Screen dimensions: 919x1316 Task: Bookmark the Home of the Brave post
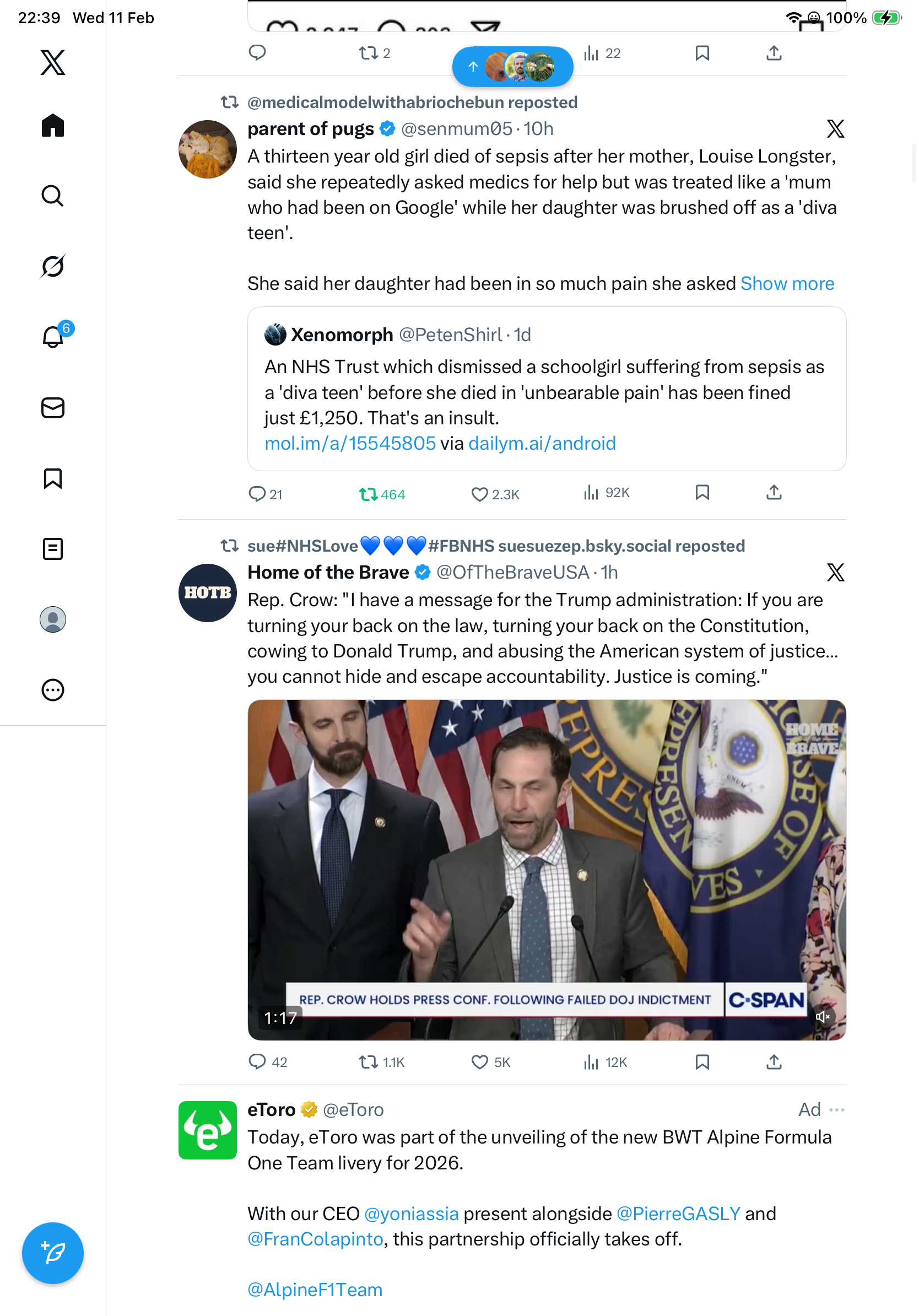point(702,1062)
